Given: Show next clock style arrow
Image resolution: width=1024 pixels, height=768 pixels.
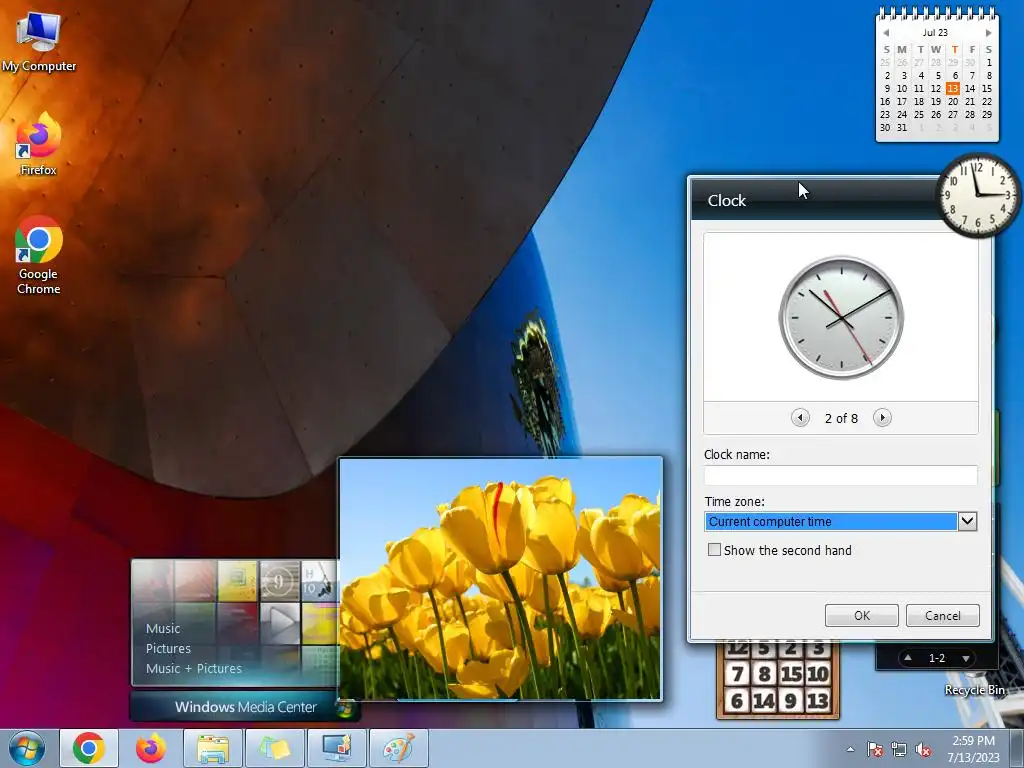Looking at the screenshot, I should 882,417.
